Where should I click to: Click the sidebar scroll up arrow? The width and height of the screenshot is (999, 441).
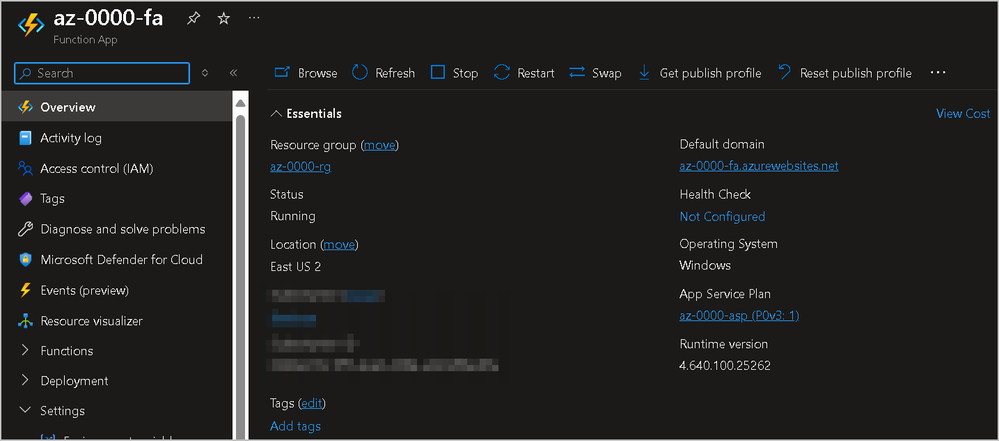pyautogui.click(x=240, y=103)
